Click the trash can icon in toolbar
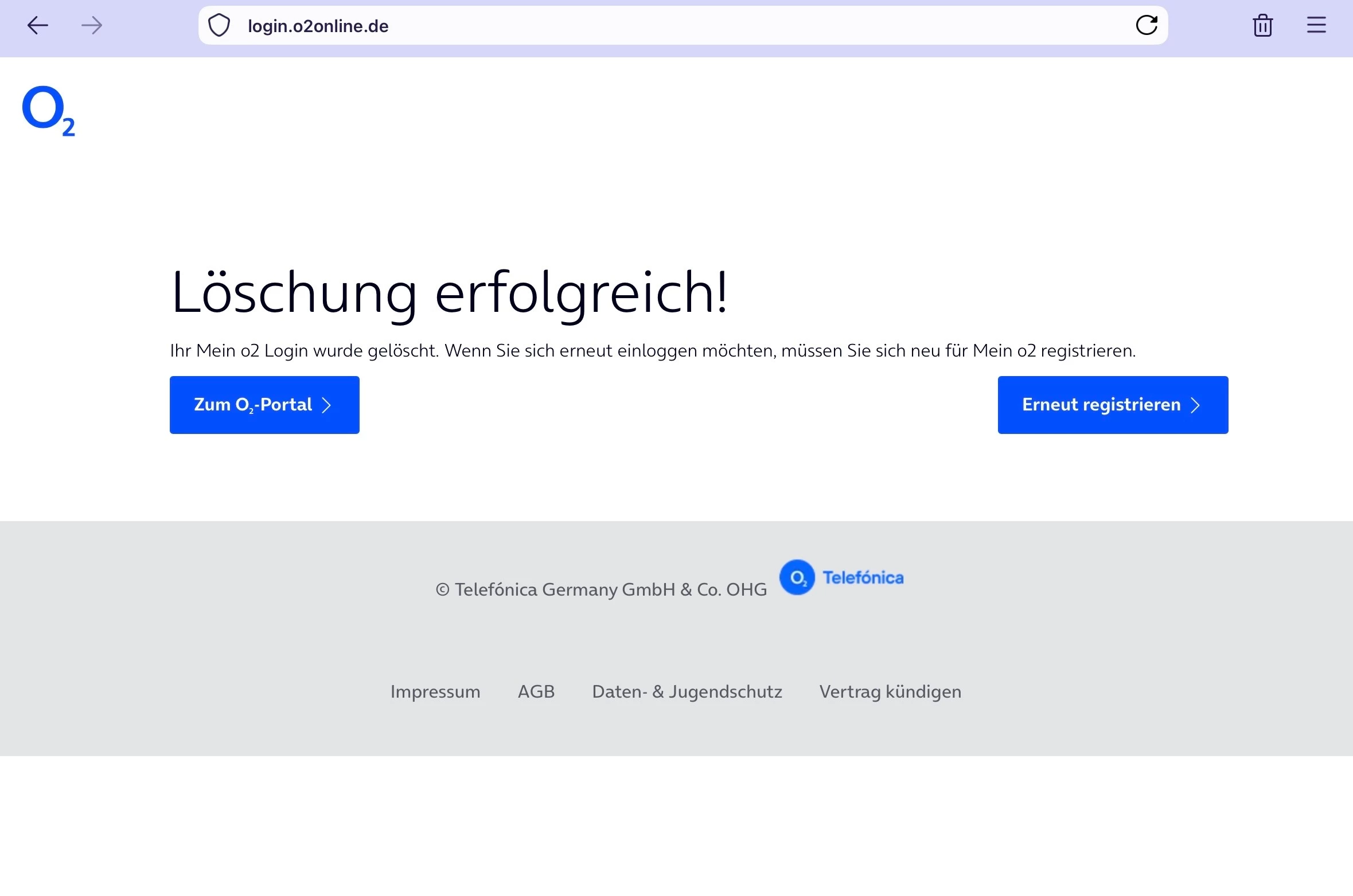 tap(1262, 26)
